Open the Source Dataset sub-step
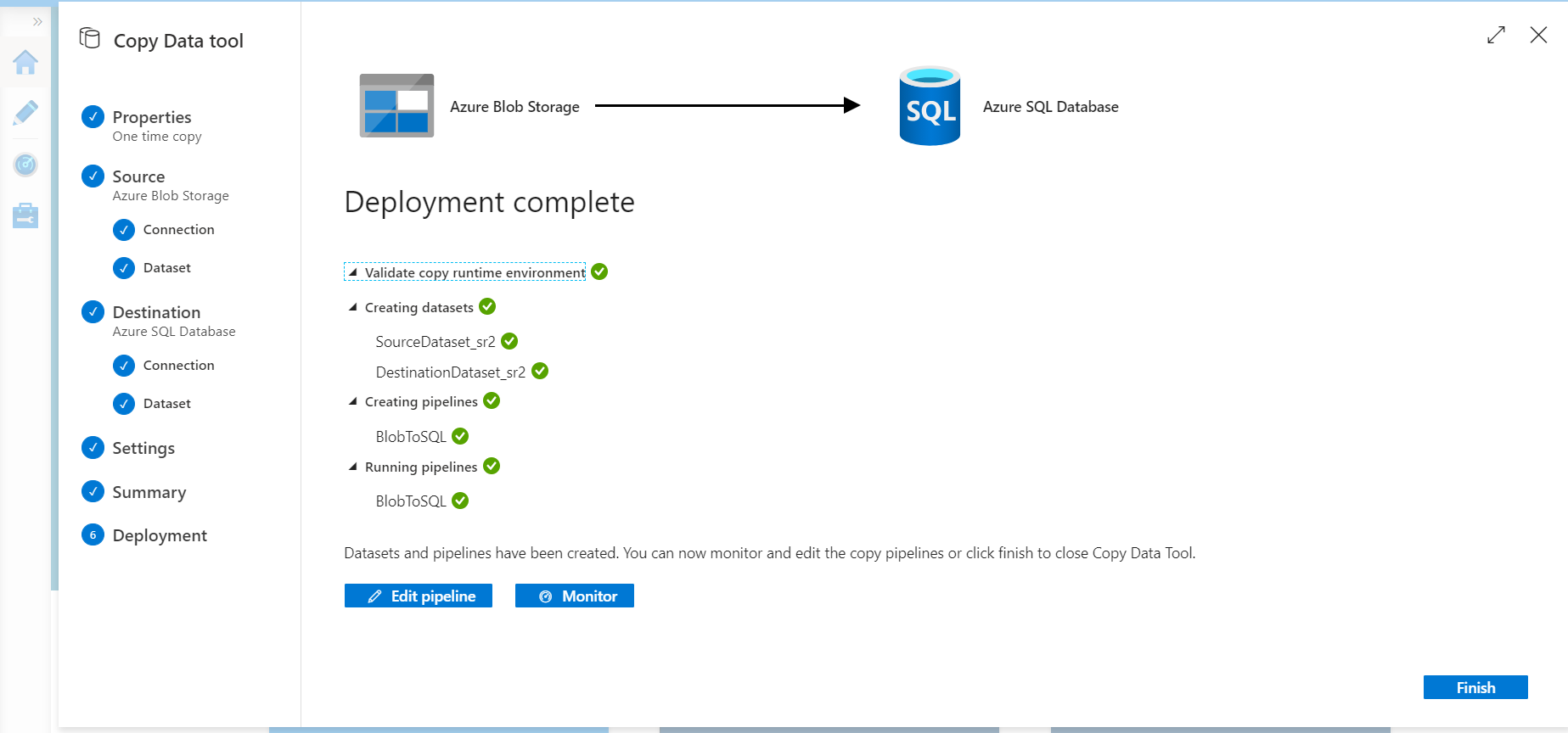The width and height of the screenshot is (1568, 733). [167, 268]
